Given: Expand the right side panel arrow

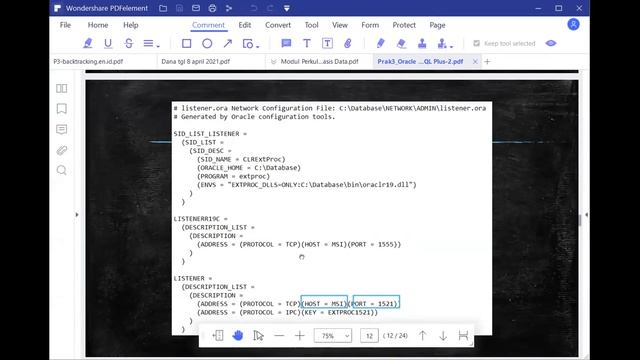Looking at the screenshot, I should [x=587, y=214].
